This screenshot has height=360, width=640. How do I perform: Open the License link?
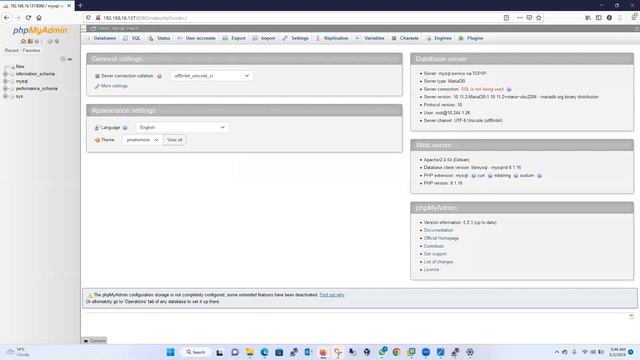point(431,270)
